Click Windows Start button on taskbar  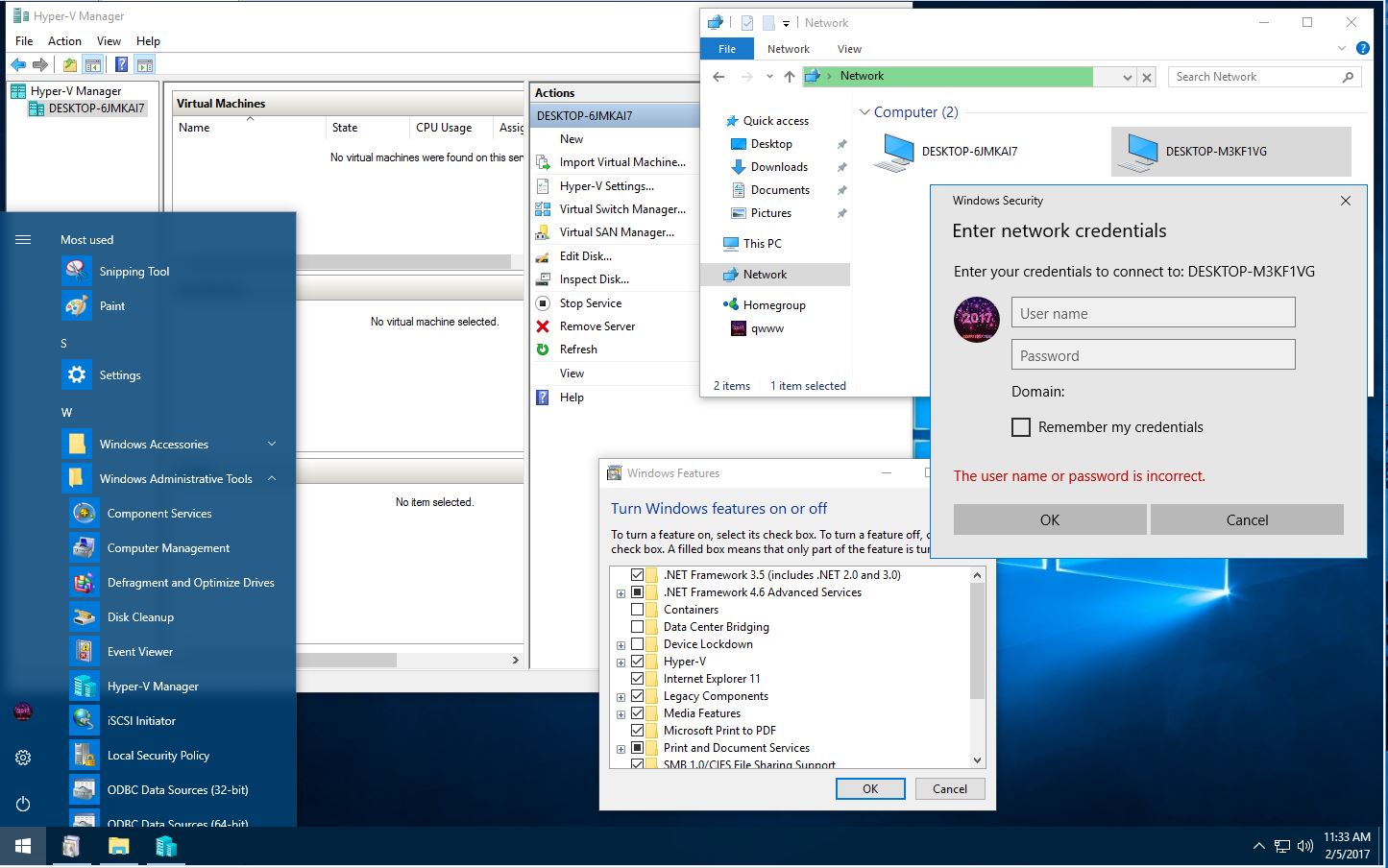click(23, 847)
